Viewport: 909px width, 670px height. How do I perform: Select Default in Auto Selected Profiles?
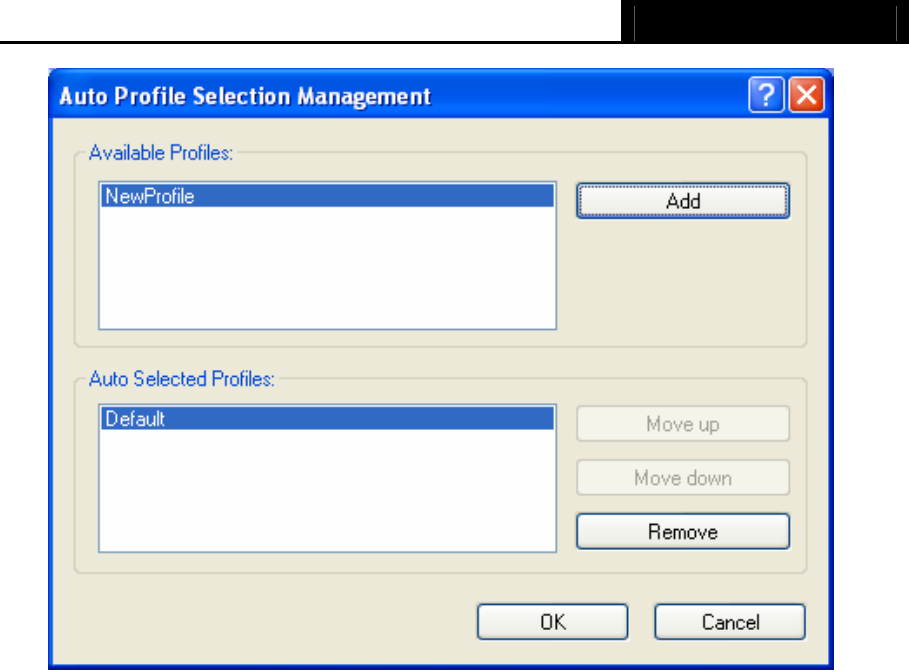point(328,418)
